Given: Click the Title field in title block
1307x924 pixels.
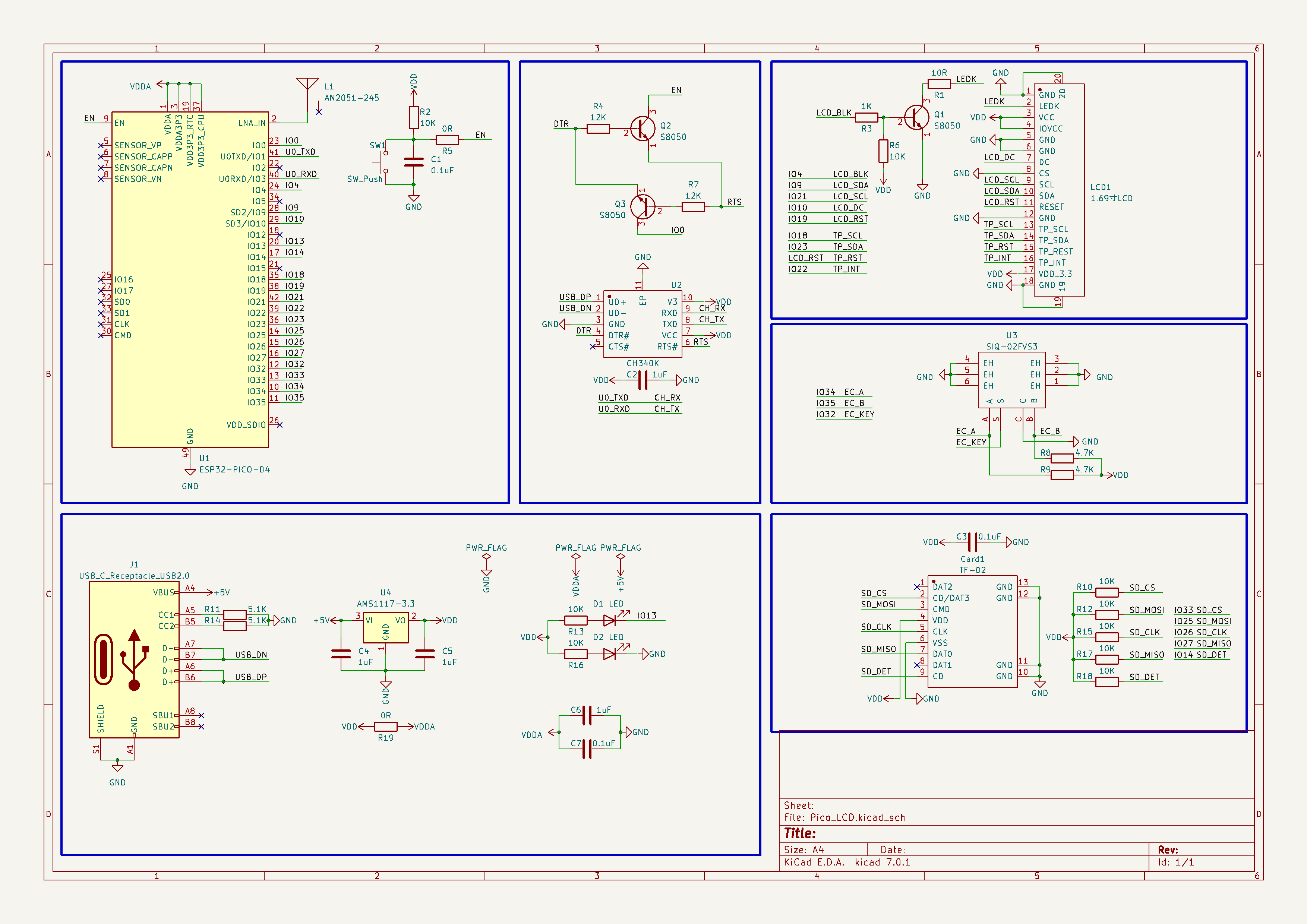Looking at the screenshot, I should (799, 833).
